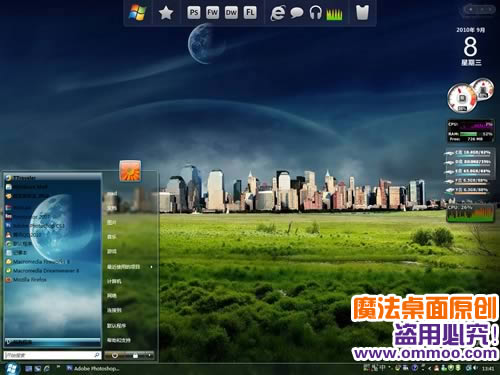Click the calendar gadget showing 8

pyautogui.click(x=471, y=47)
